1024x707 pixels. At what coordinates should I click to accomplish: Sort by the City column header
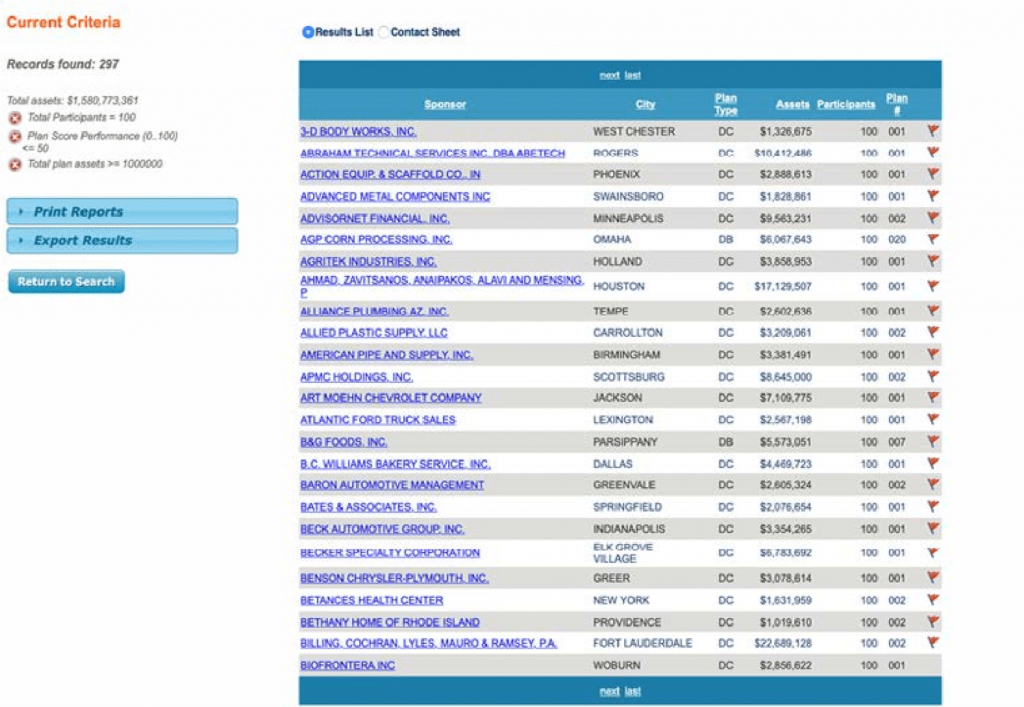click(x=645, y=104)
